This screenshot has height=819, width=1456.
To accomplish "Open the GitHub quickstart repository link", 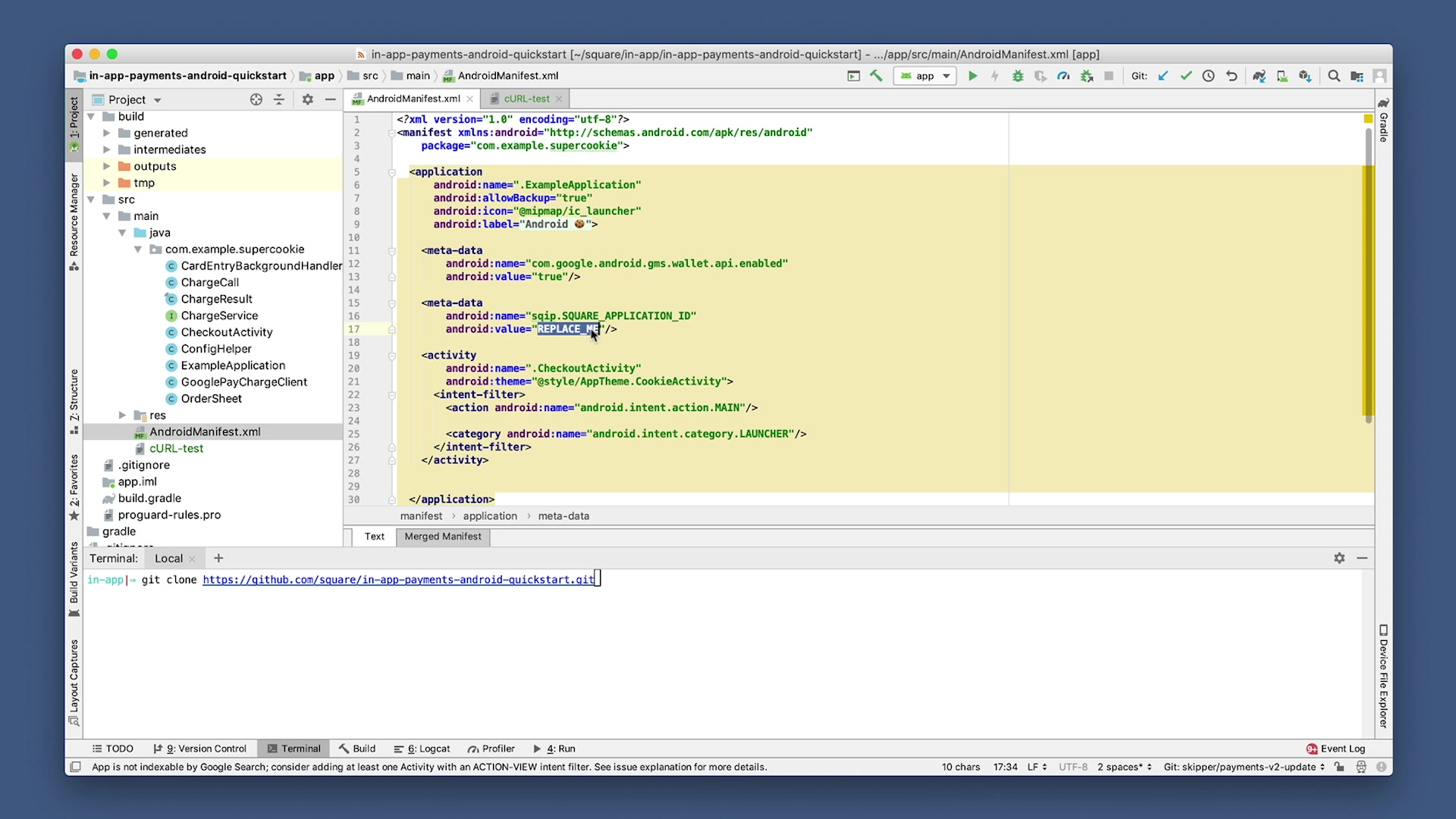I will [398, 579].
